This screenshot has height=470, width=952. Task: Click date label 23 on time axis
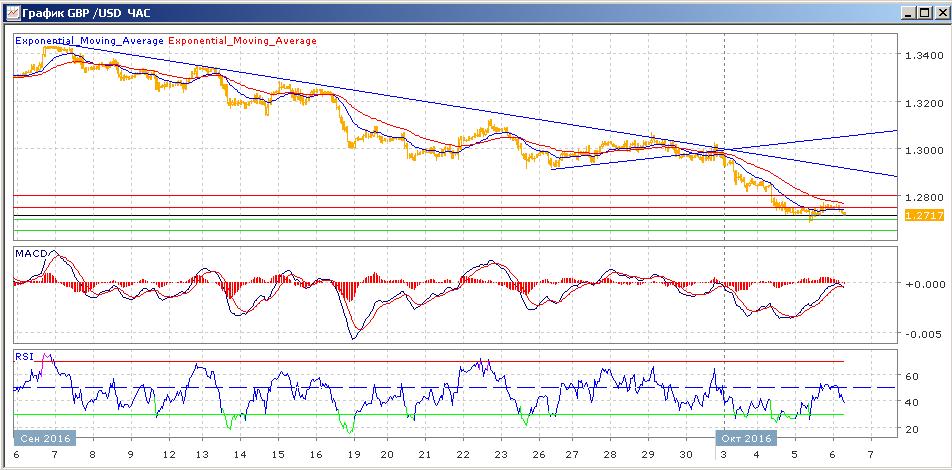500,454
